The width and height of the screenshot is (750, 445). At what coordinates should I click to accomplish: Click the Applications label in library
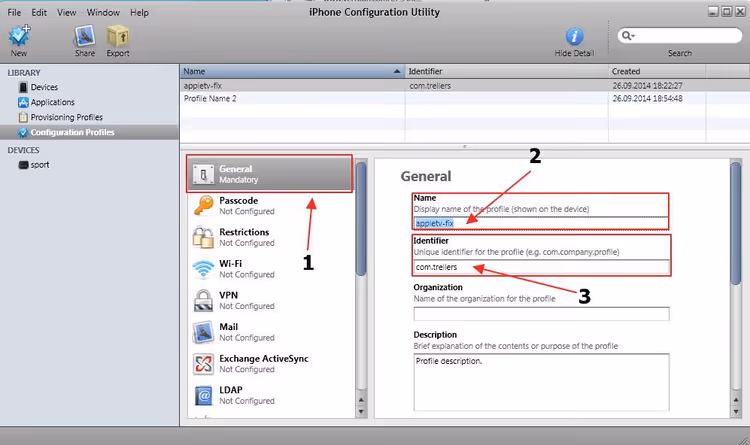(x=53, y=102)
